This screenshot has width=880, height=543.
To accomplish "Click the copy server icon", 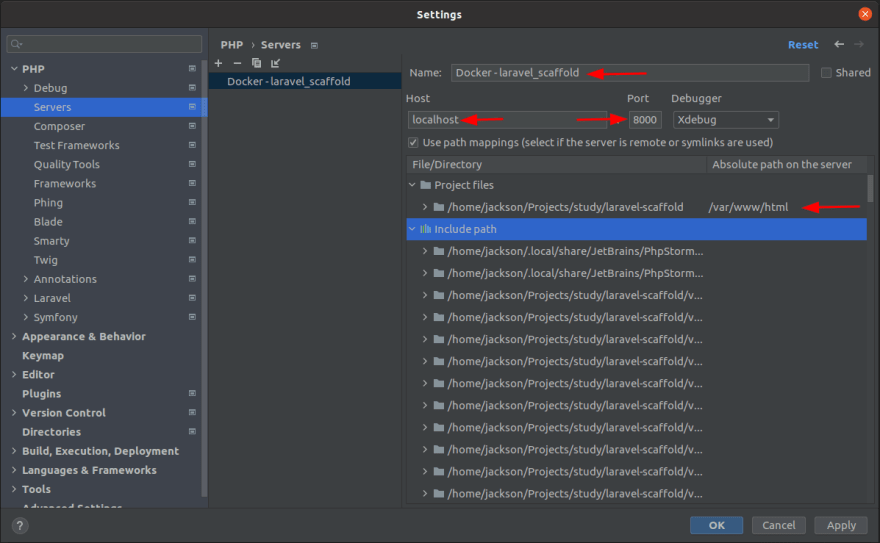I will coord(256,63).
